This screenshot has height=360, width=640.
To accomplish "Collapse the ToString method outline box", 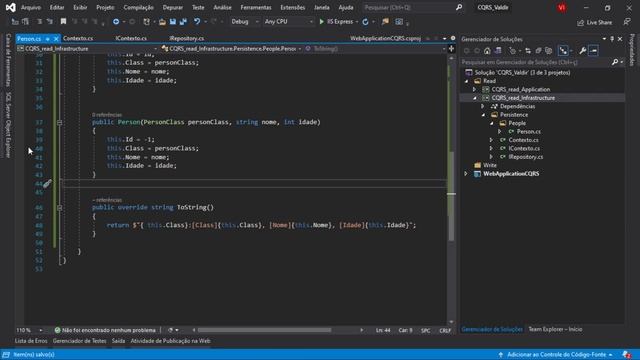I will [x=60, y=207].
